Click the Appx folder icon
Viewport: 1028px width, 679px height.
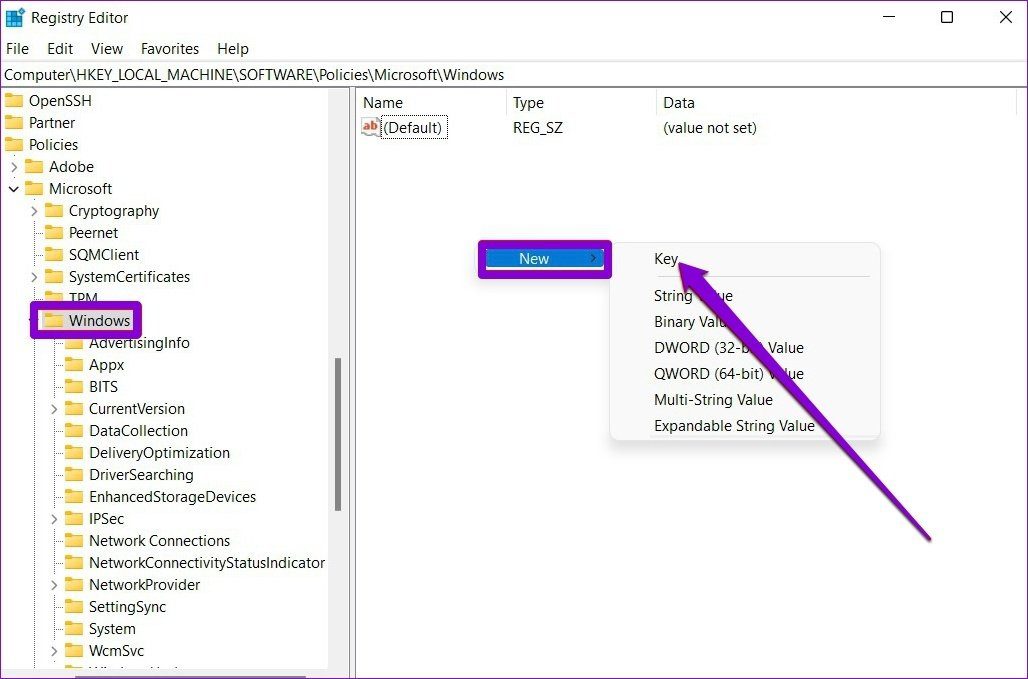point(74,364)
